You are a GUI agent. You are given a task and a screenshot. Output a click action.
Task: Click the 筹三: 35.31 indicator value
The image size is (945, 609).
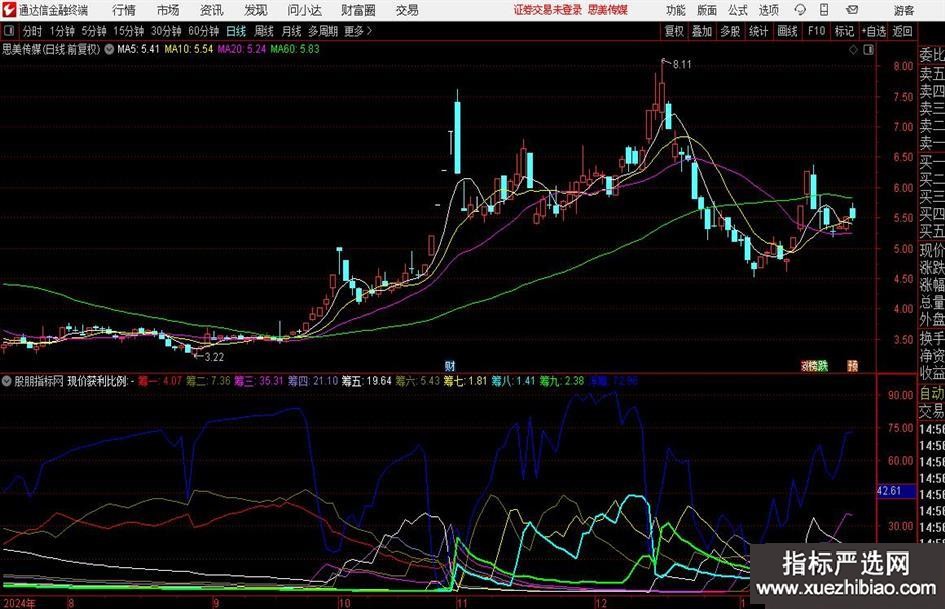point(258,381)
